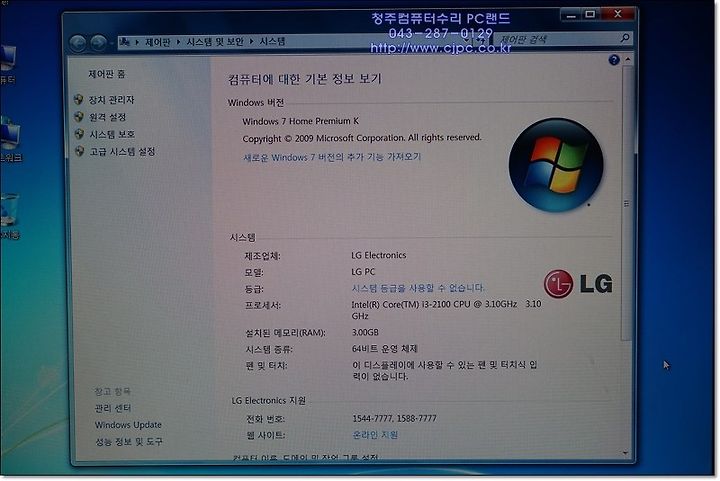Open 관리 센터 link
This screenshot has width=720, height=481.
pos(112,408)
